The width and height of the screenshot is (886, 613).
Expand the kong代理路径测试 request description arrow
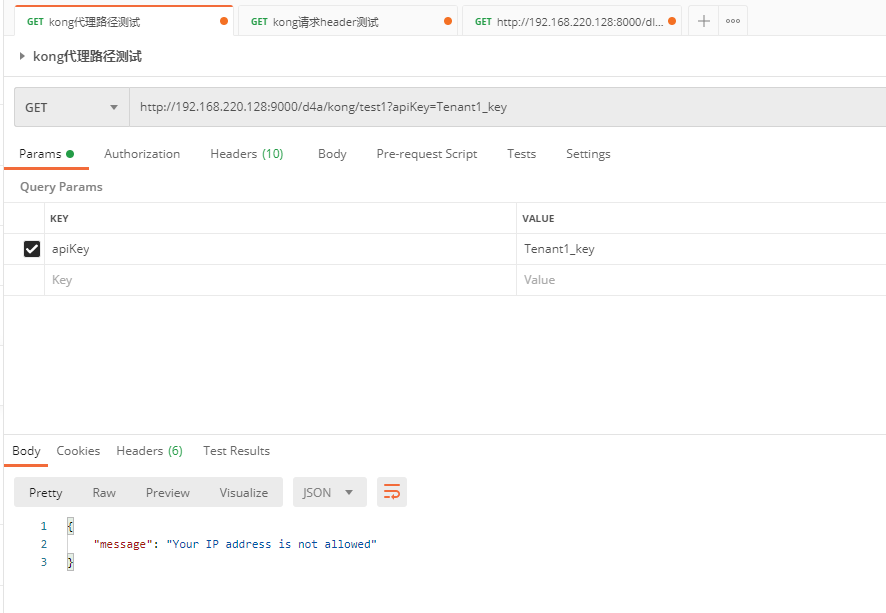pyautogui.click(x=22, y=56)
